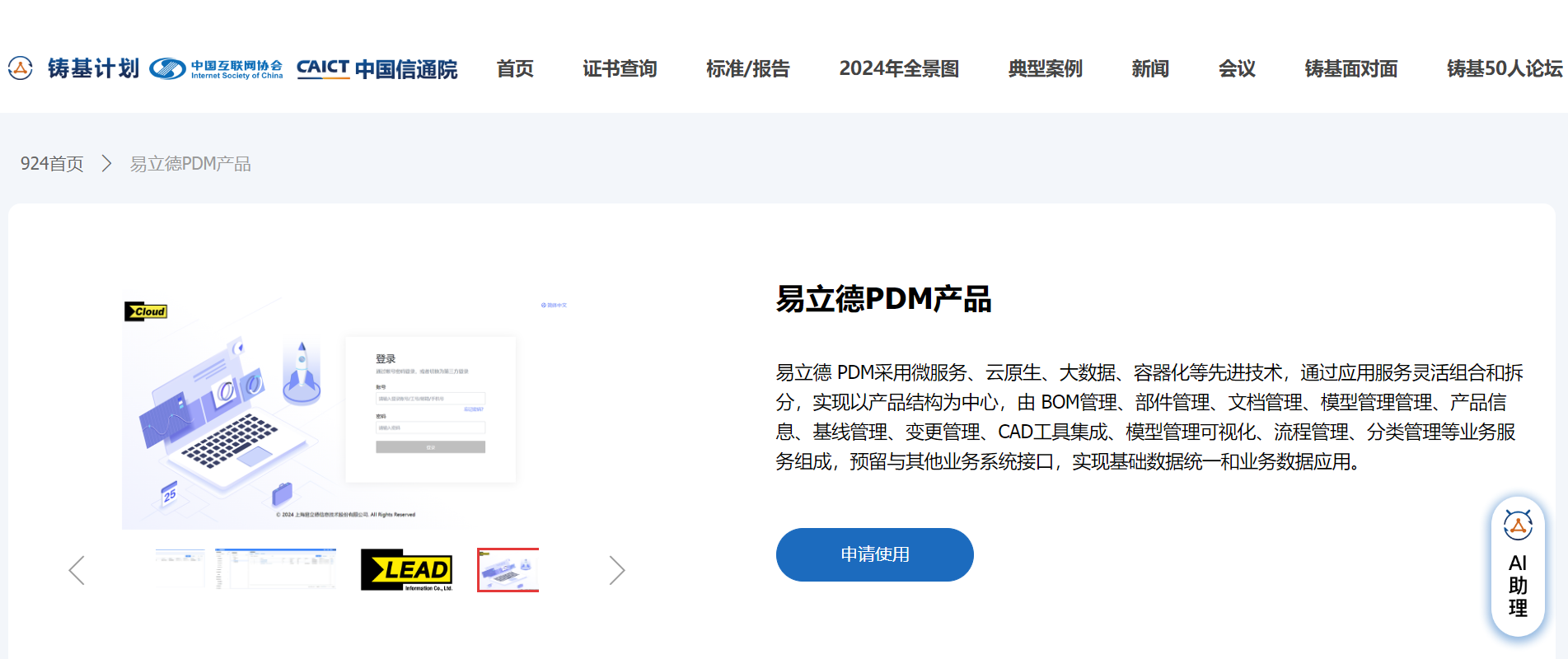Open the 首页 menu item

pyautogui.click(x=515, y=69)
